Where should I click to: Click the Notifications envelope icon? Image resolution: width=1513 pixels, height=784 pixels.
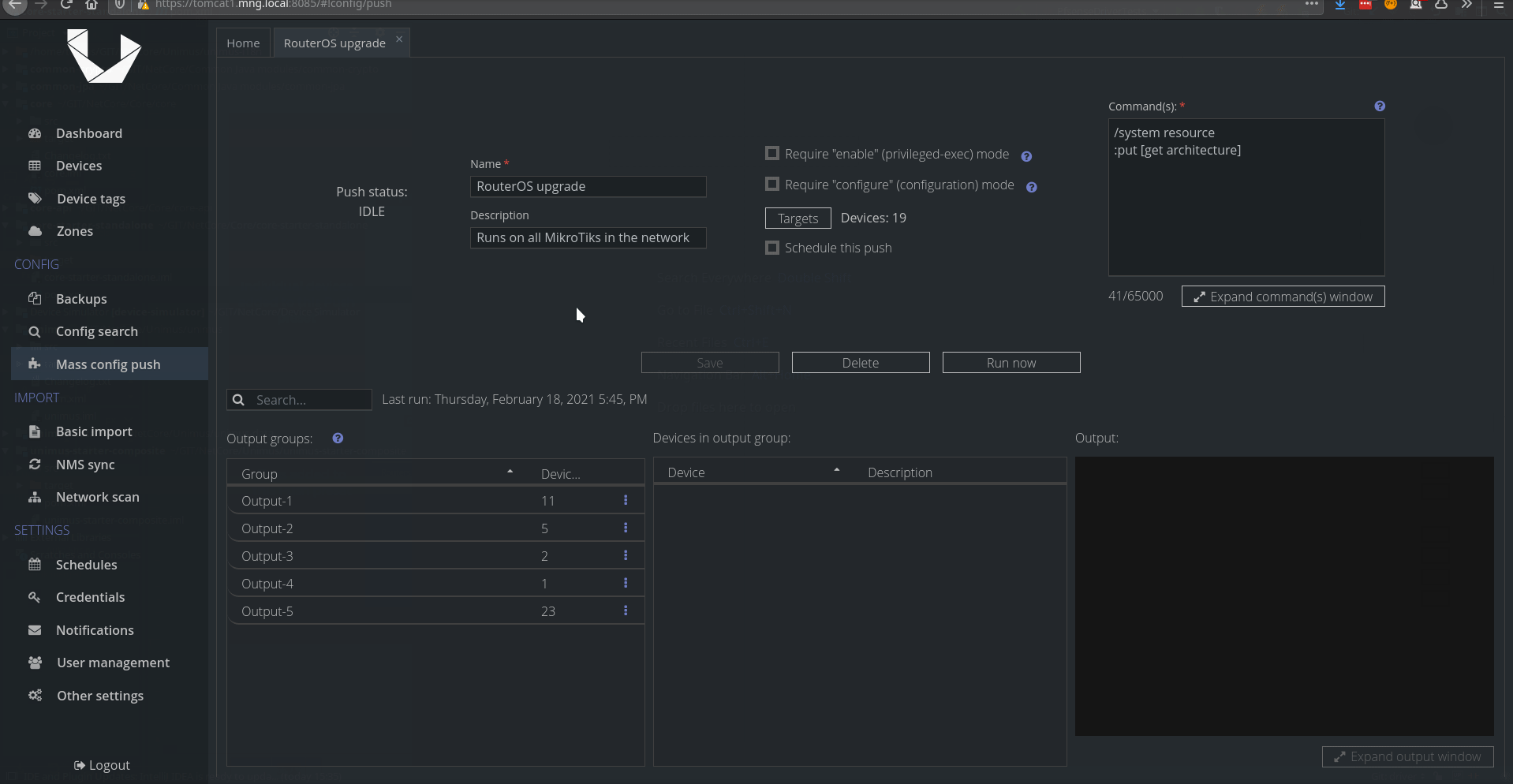pyautogui.click(x=35, y=630)
